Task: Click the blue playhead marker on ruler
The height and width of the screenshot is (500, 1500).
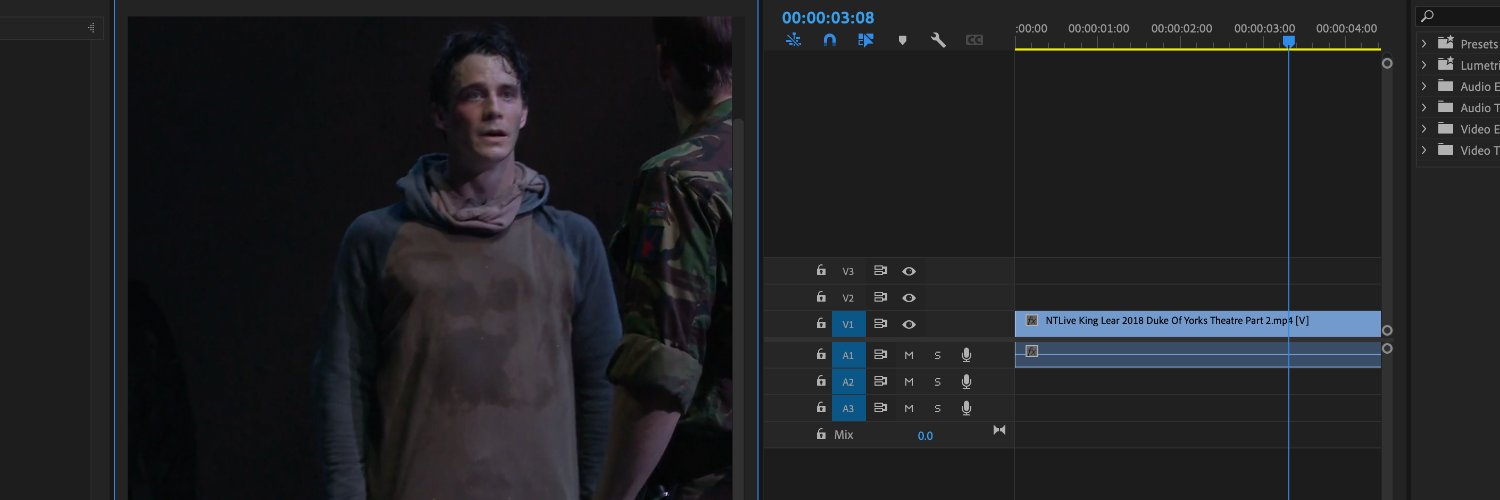Action: [x=1289, y=41]
